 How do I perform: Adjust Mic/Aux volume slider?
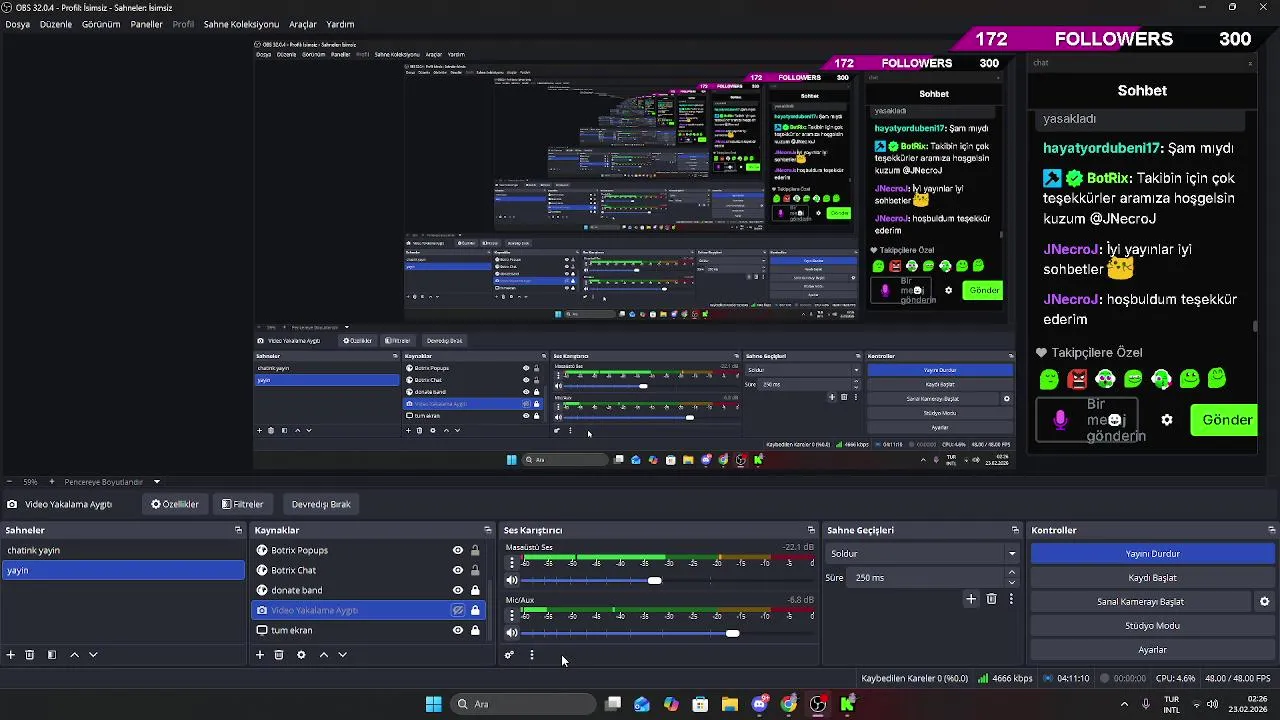(733, 633)
